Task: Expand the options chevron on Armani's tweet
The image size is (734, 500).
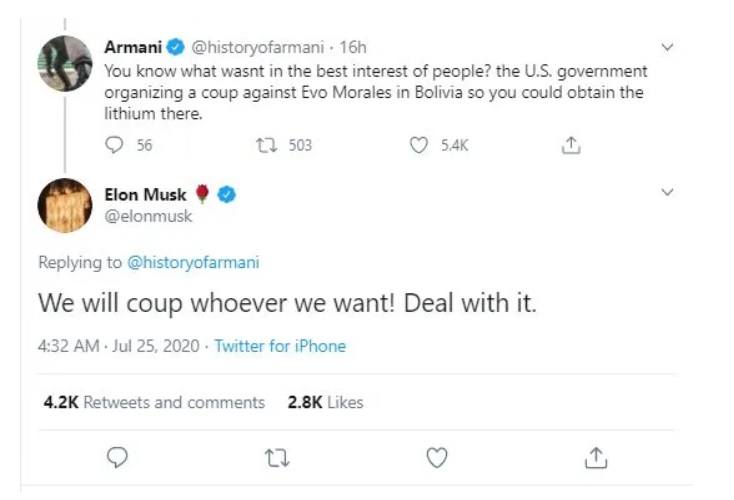Action: 669,46
